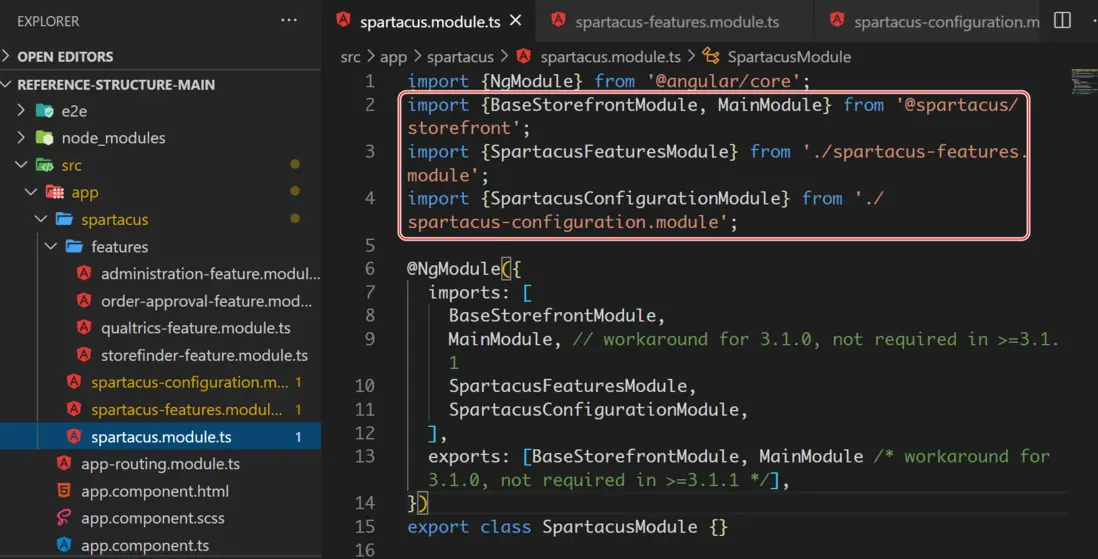Click problem badge on spartacus.module.ts row
The width and height of the screenshot is (1098, 559).
[298, 437]
